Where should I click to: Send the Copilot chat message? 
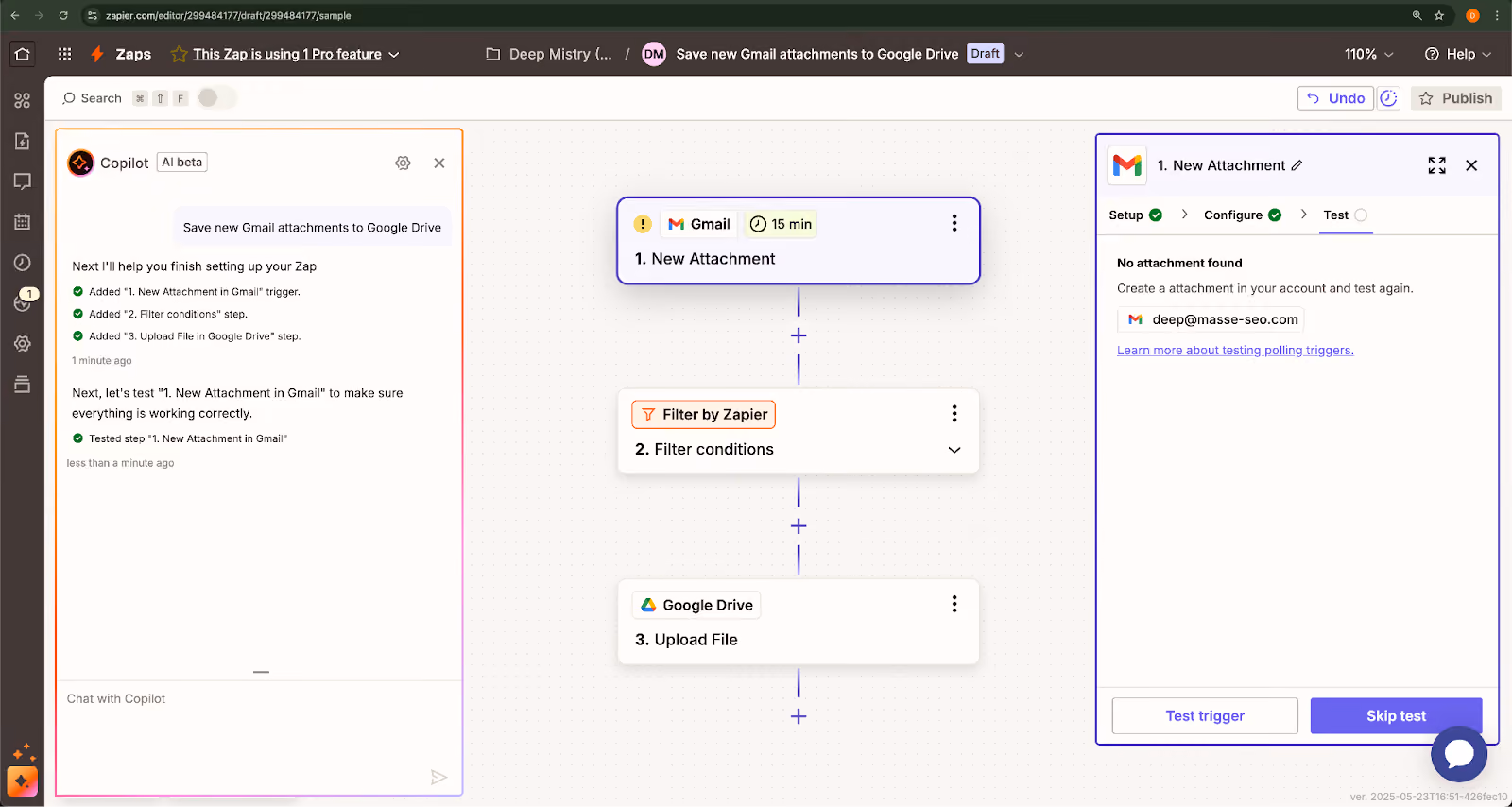tap(438, 777)
